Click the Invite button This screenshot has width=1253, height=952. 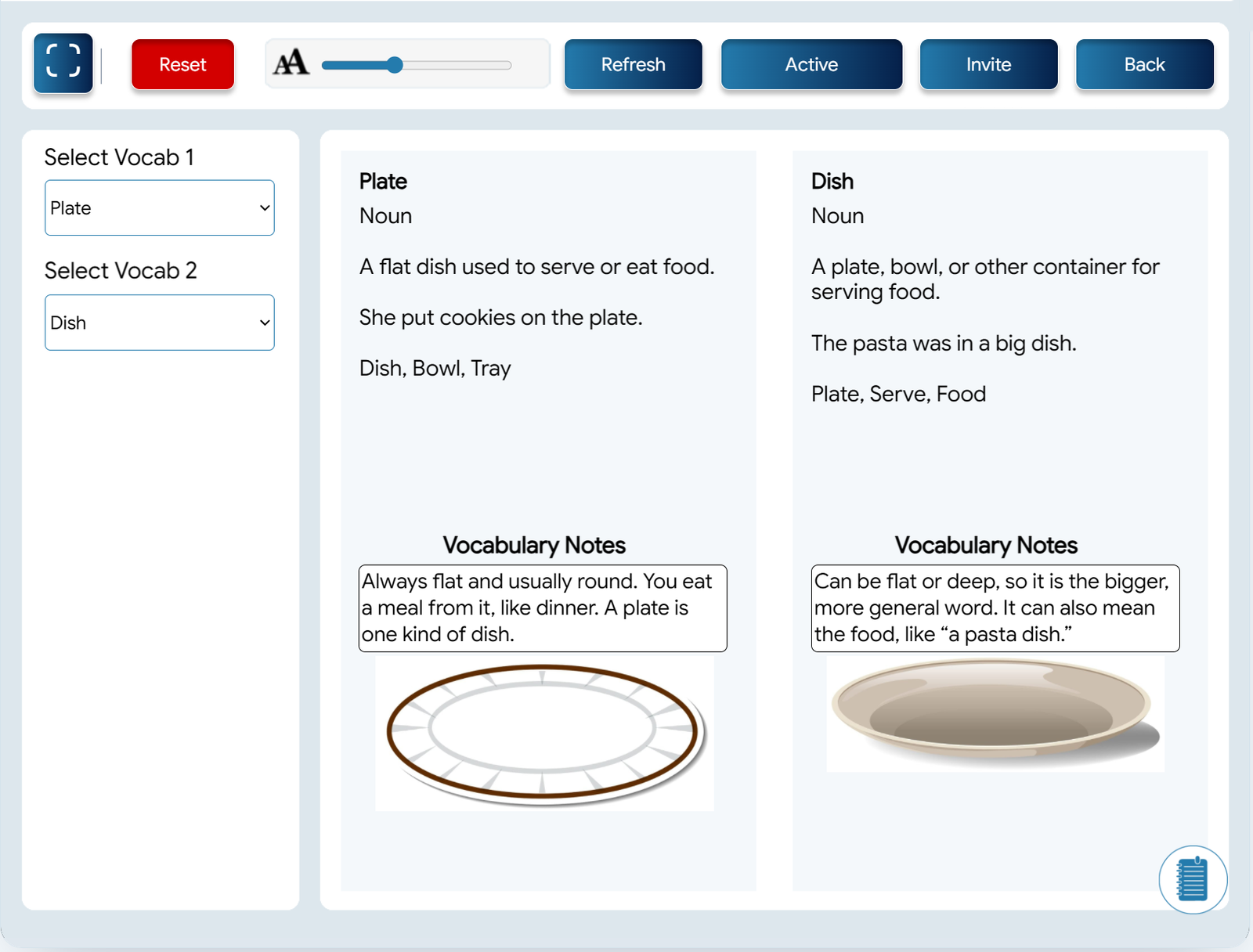(988, 64)
